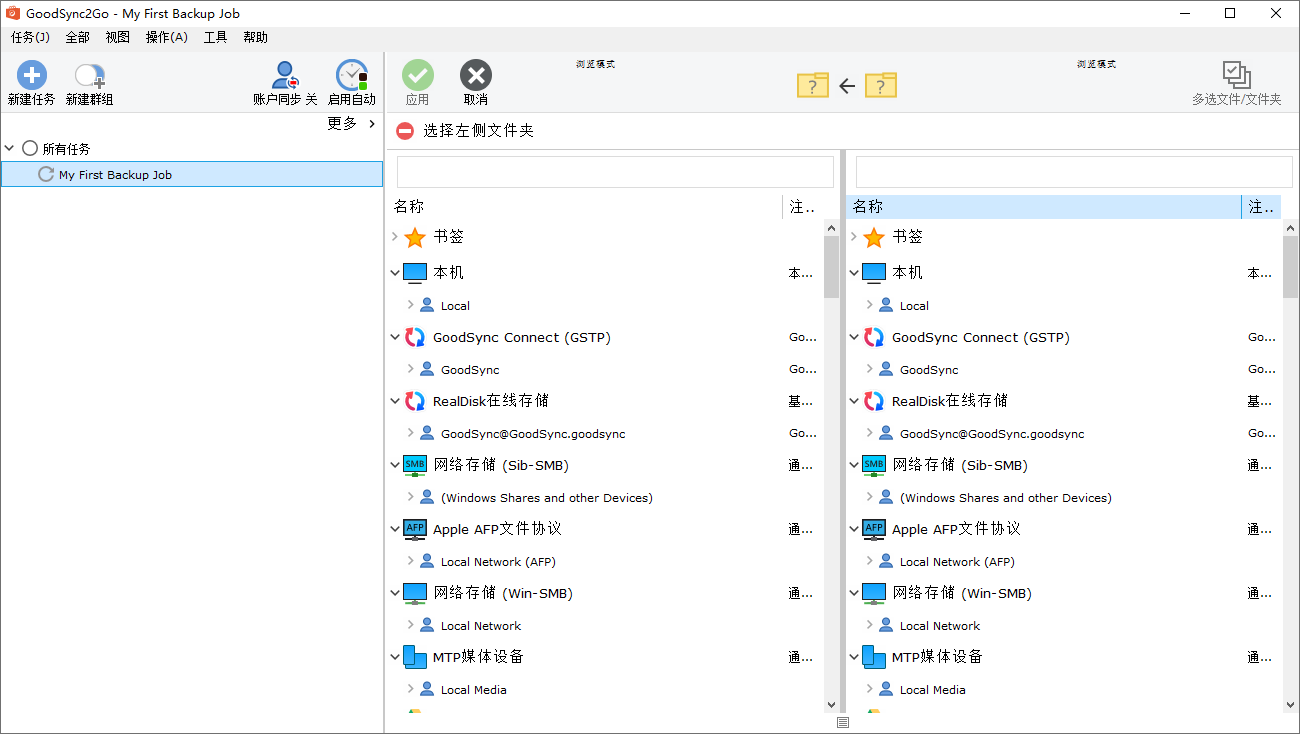This screenshot has height=734, width=1300.
Task: Open the View (视图) menu
Action: 117,37
